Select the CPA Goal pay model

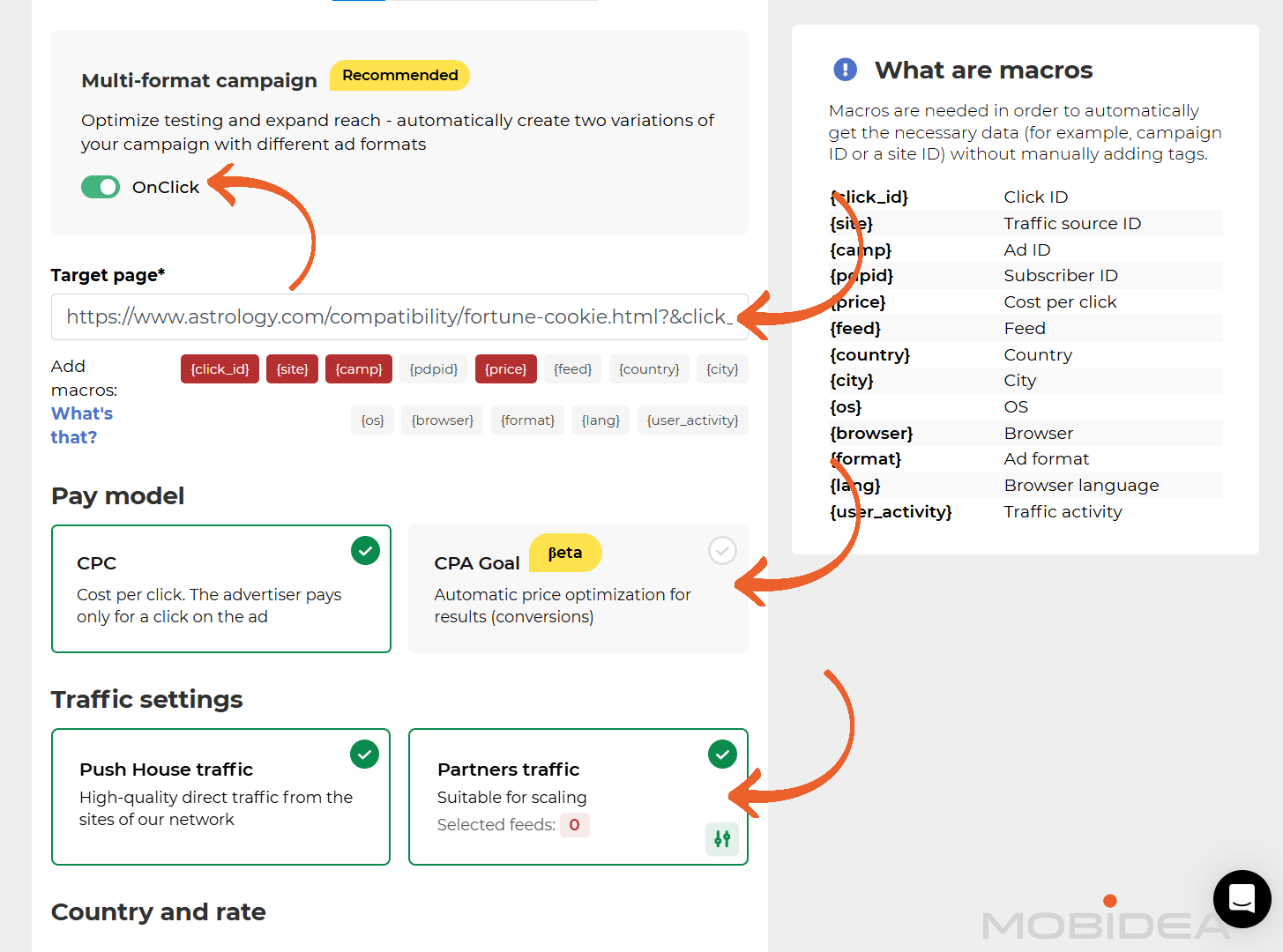coord(578,589)
